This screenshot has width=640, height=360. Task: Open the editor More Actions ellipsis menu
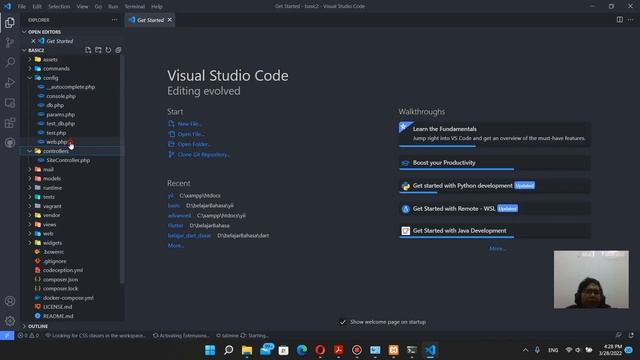click(631, 20)
